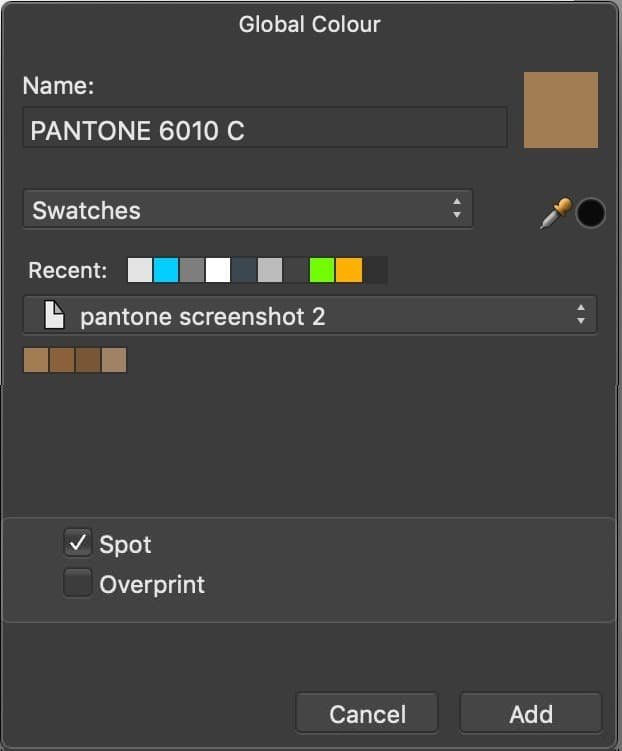Click the Recent: label
The height and width of the screenshot is (751, 622).
[x=68, y=270]
